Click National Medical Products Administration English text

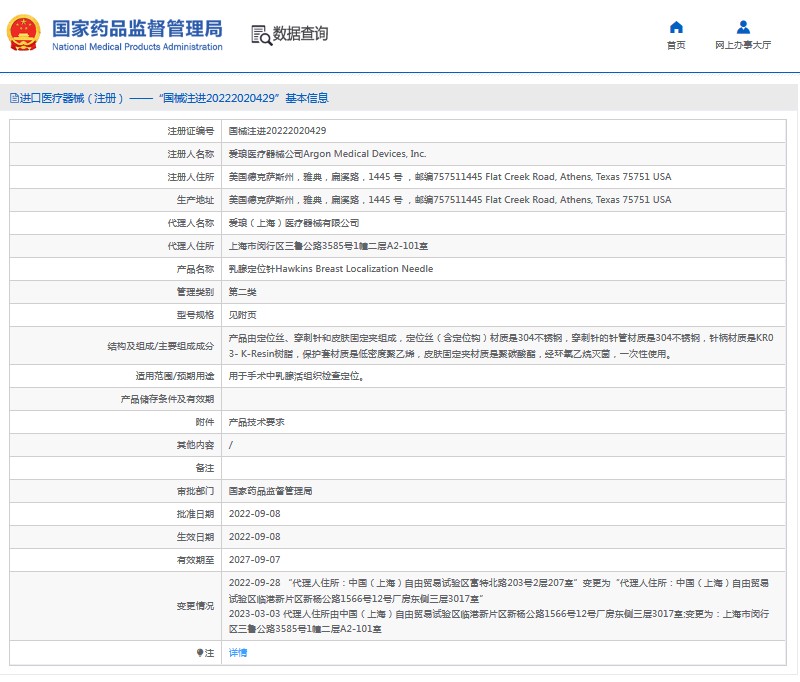click(137, 47)
